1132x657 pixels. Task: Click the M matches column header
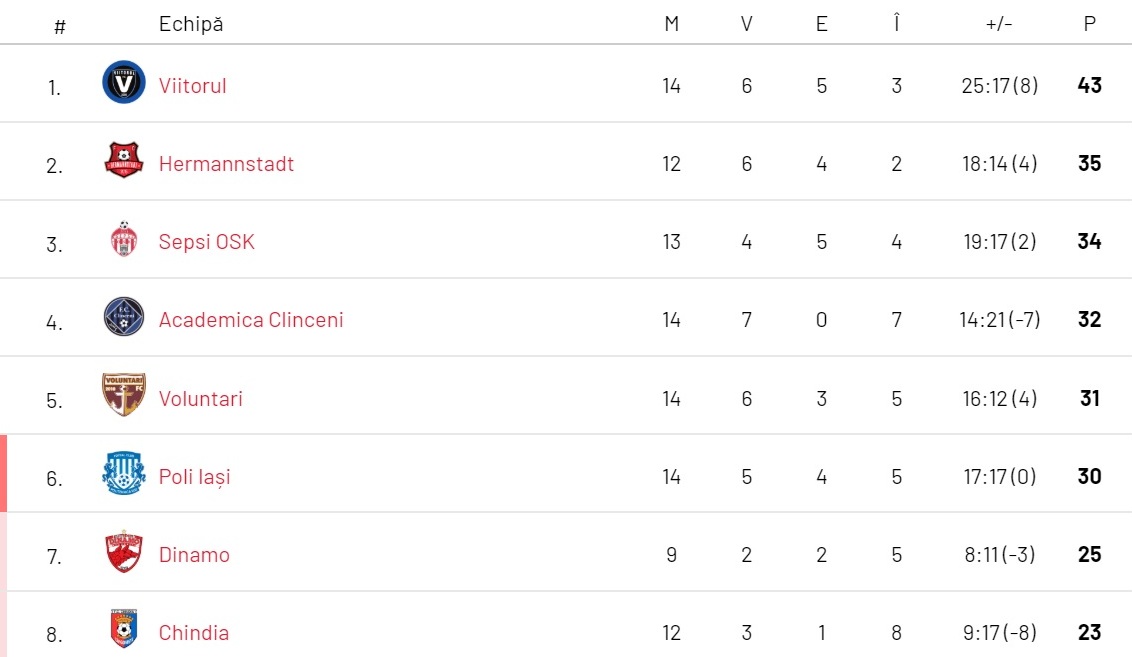(x=671, y=24)
